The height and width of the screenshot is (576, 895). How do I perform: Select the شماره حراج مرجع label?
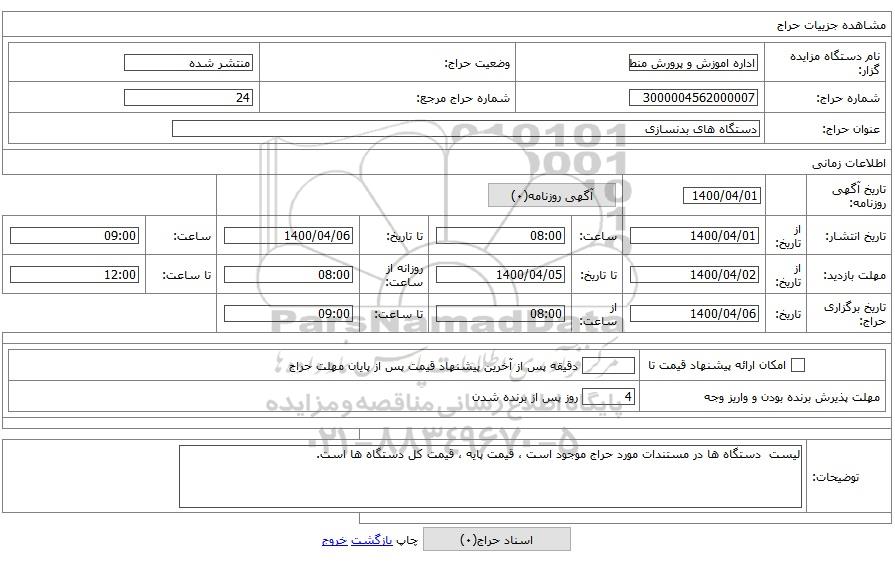click(x=463, y=98)
